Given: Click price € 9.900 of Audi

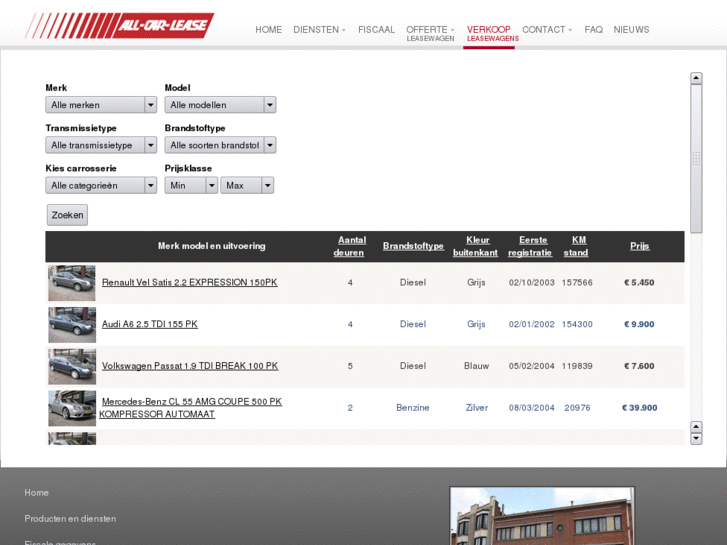Looking at the screenshot, I should 639,324.
